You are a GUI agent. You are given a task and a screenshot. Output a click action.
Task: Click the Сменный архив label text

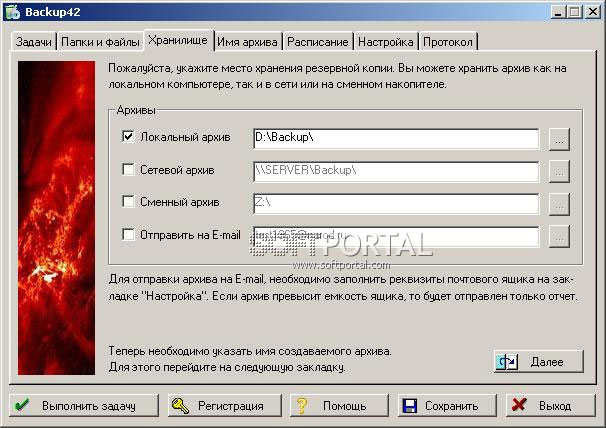tap(180, 202)
